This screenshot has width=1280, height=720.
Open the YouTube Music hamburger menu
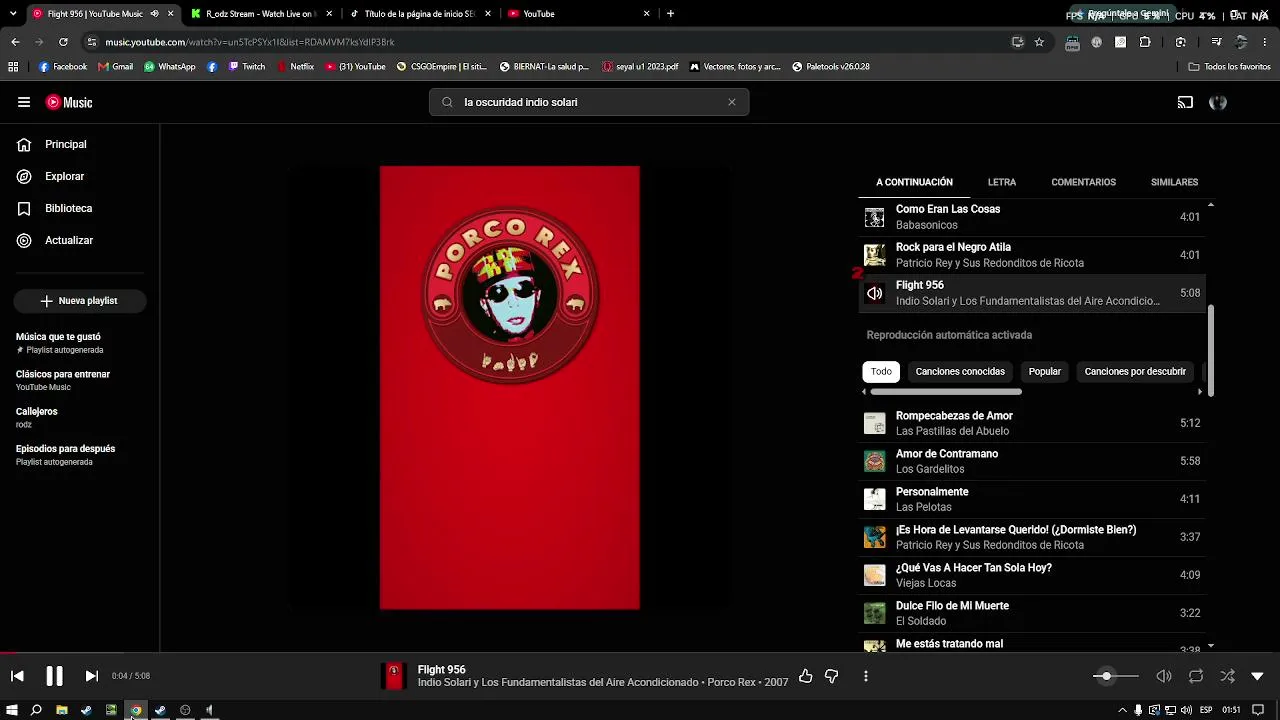pyautogui.click(x=24, y=102)
